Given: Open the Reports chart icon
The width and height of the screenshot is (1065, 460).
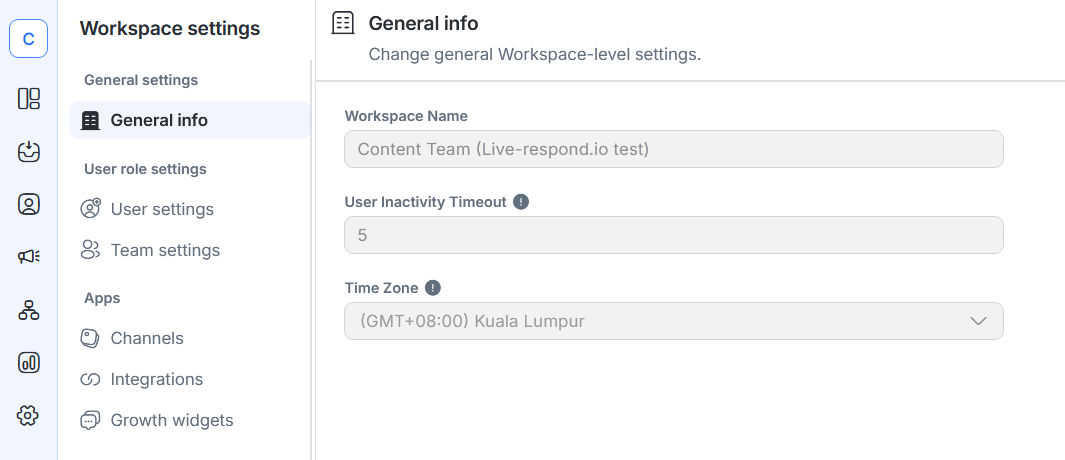Looking at the screenshot, I should pos(28,363).
